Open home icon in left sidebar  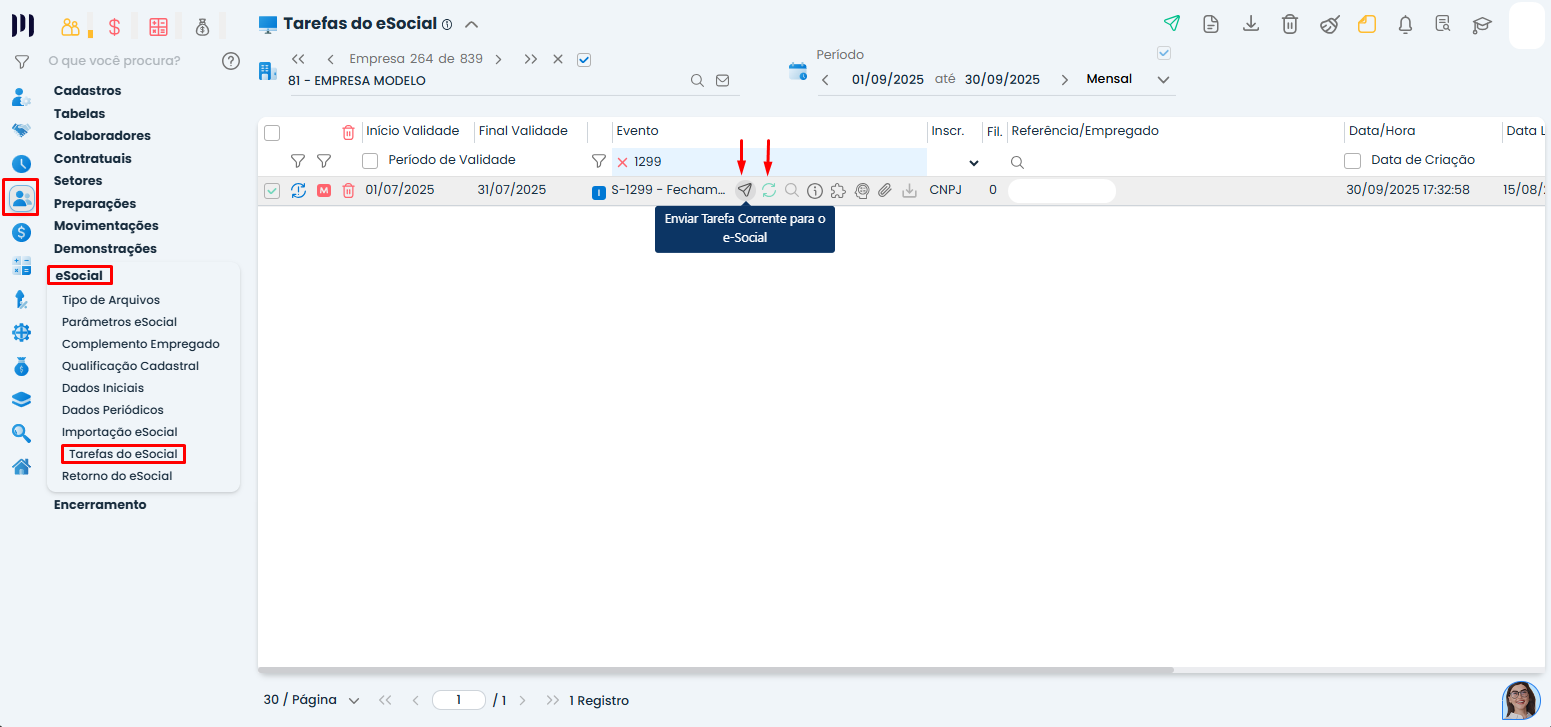point(21,467)
